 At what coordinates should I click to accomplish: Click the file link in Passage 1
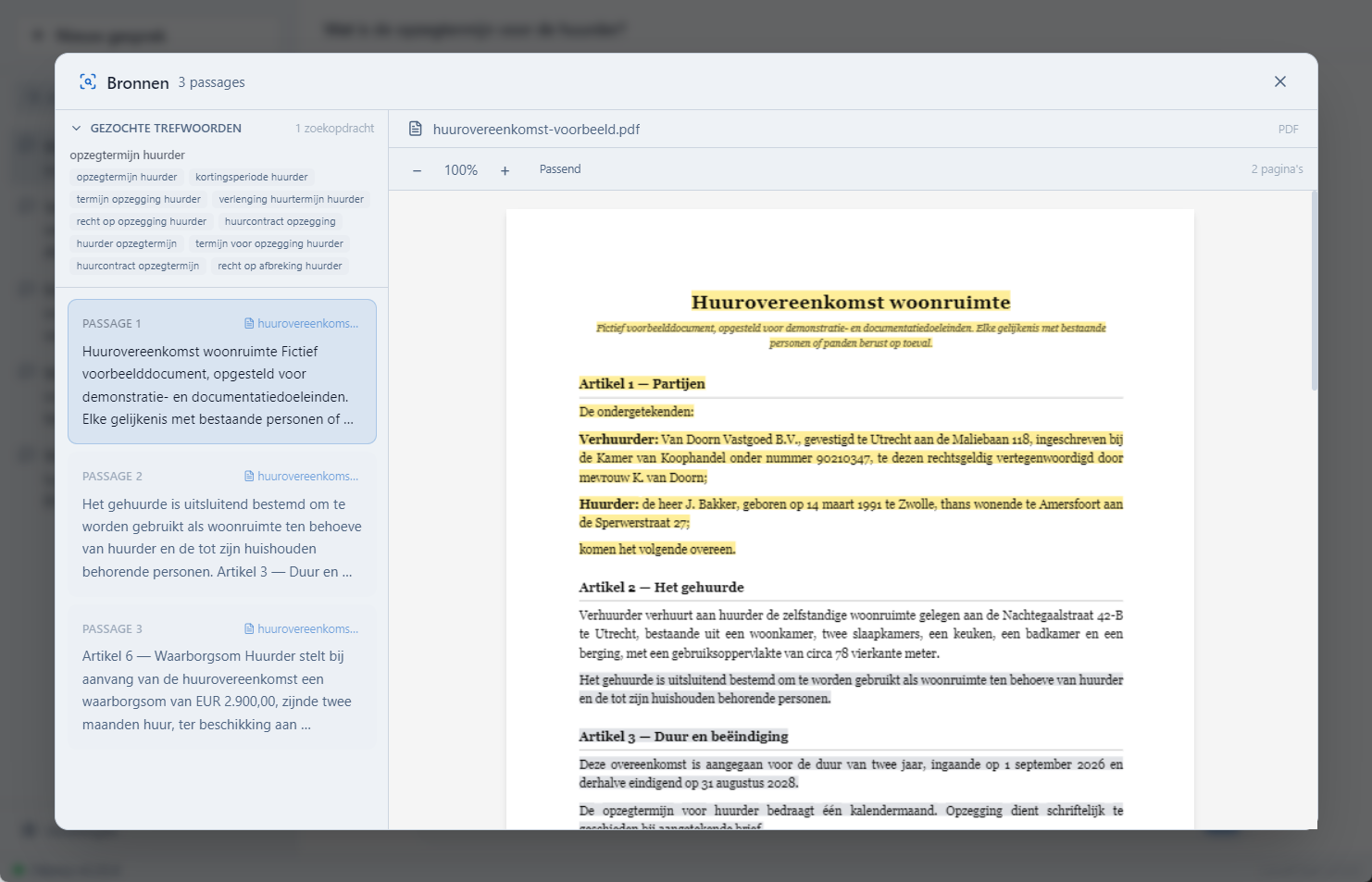302,324
